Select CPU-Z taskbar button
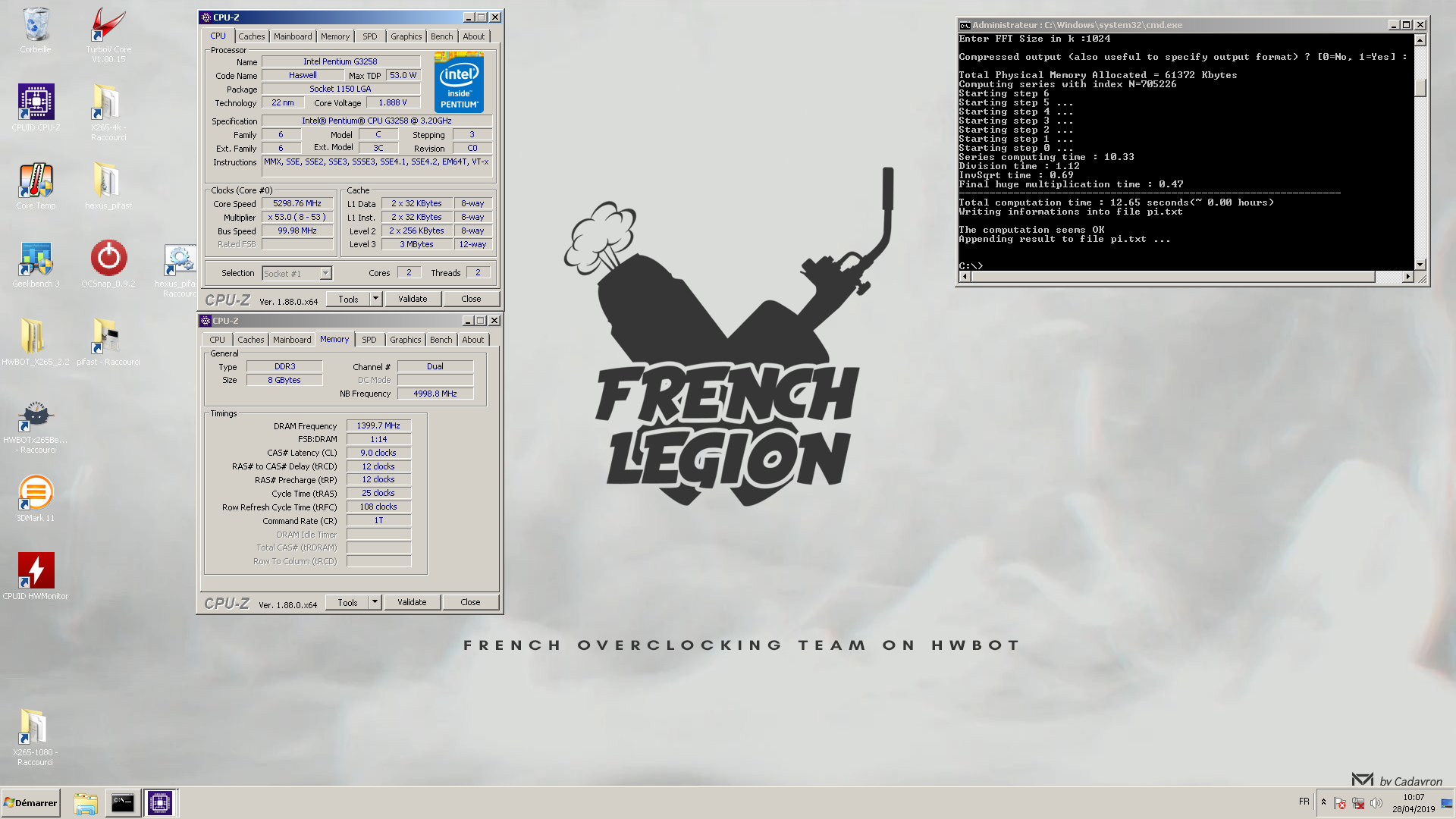The height and width of the screenshot is (819, 1456). click(x=160, y=803)
